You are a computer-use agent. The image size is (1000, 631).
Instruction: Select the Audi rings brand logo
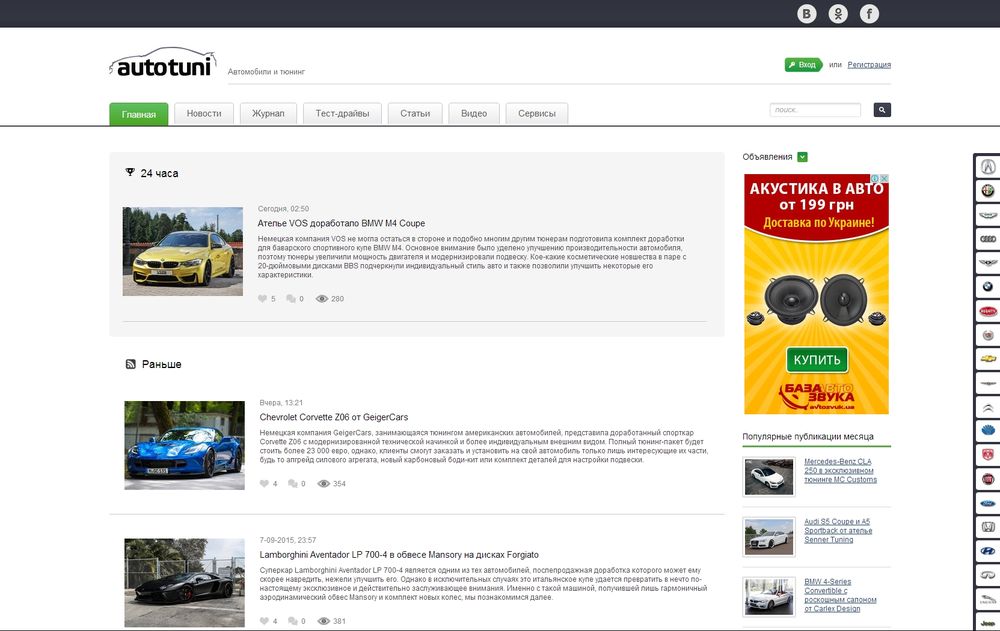(988, 239)
